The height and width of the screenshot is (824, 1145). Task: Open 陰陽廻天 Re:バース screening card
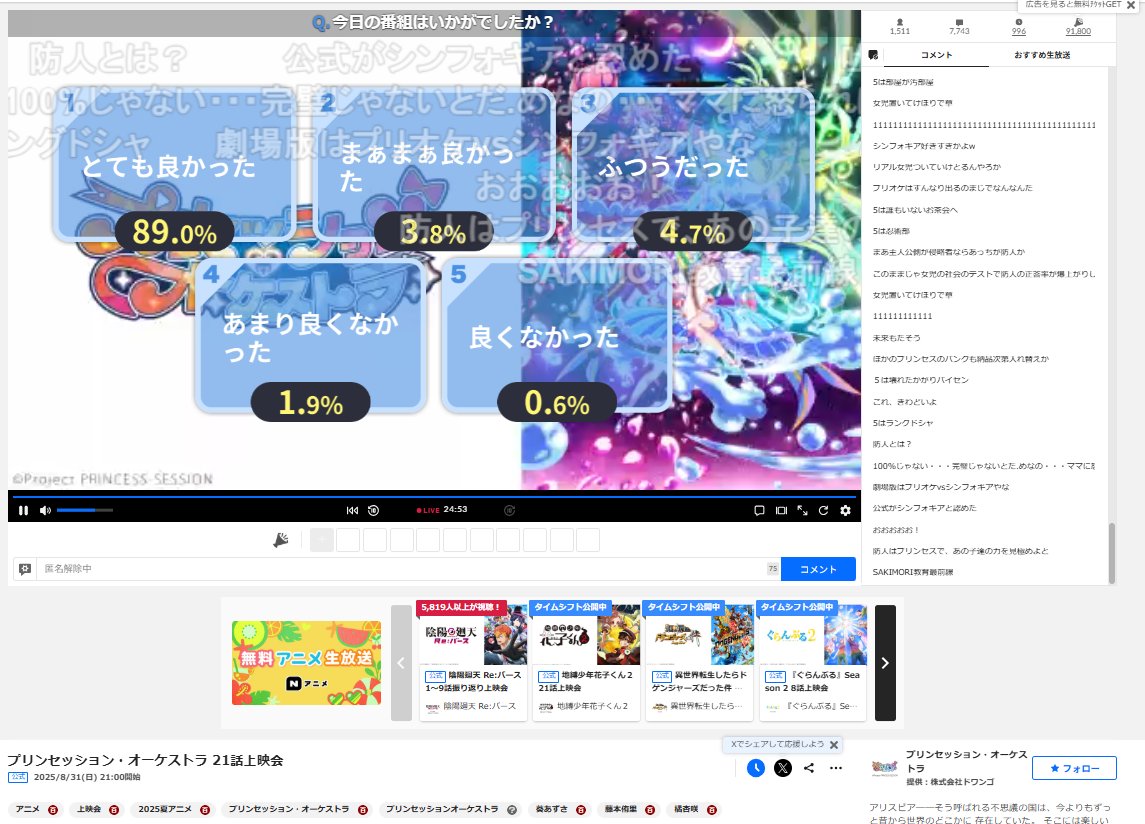pos(472,663)
